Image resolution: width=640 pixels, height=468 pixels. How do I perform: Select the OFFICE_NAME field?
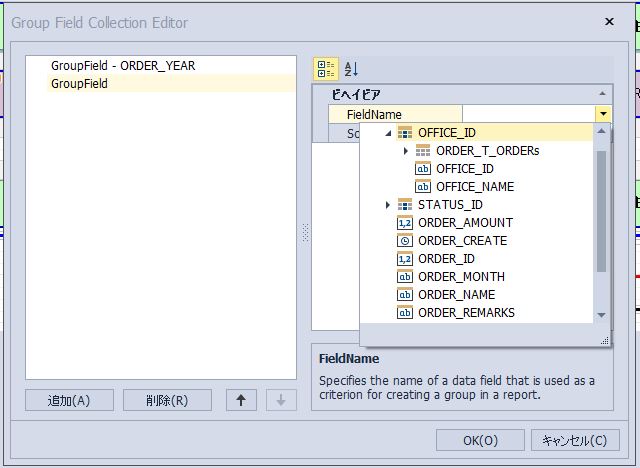(475, 187)
